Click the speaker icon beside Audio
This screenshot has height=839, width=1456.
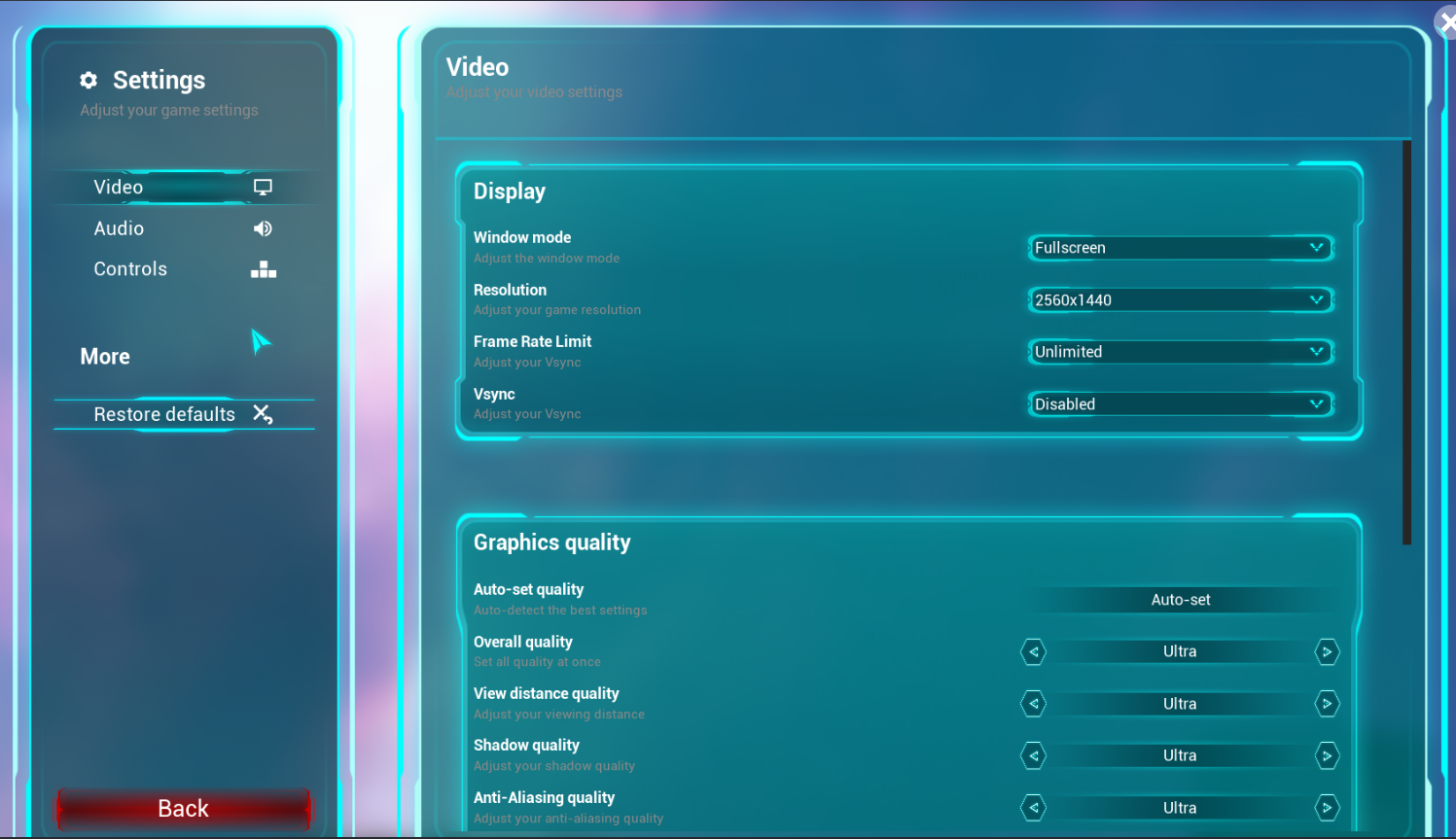point(263,228)
